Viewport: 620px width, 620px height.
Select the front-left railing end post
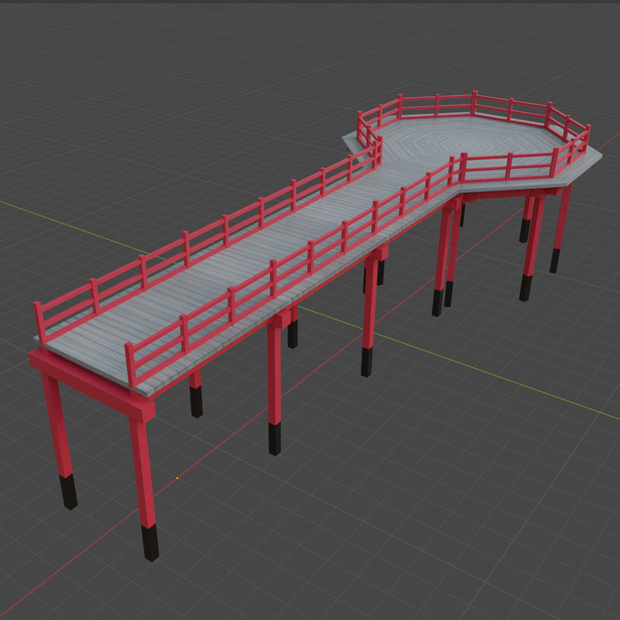coord(39,323)
